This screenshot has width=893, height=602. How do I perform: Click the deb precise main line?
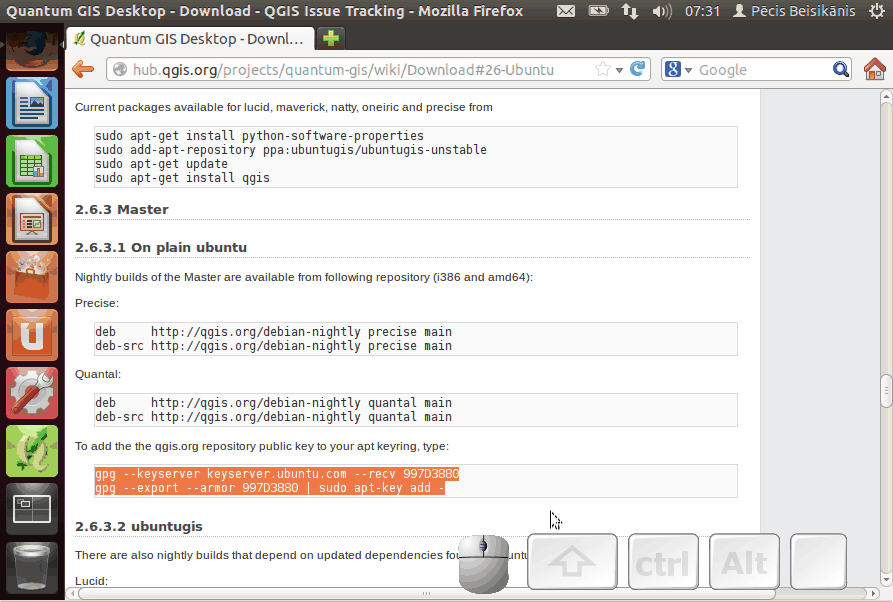pos(273,331)
